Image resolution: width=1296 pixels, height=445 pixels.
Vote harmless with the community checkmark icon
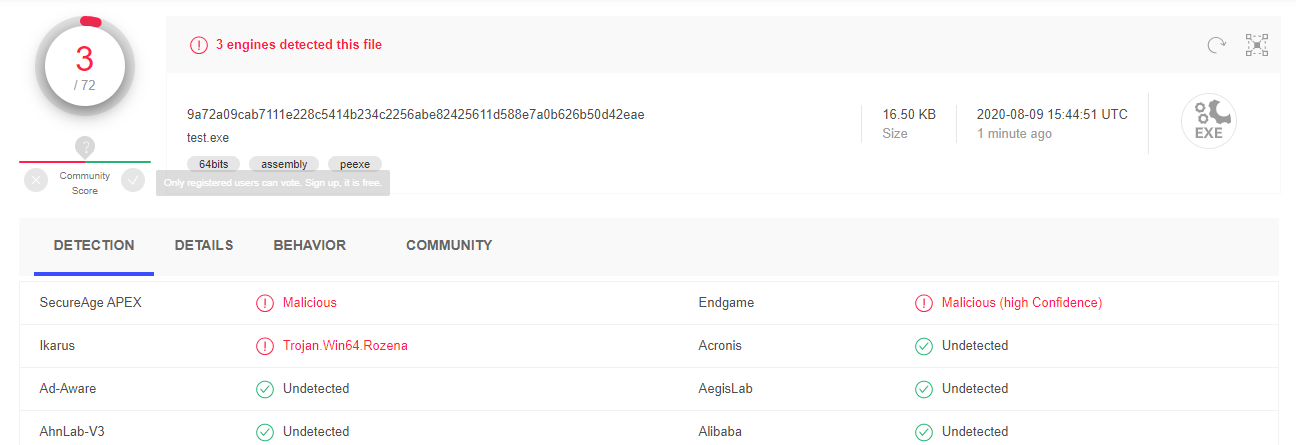pos(133,180)
